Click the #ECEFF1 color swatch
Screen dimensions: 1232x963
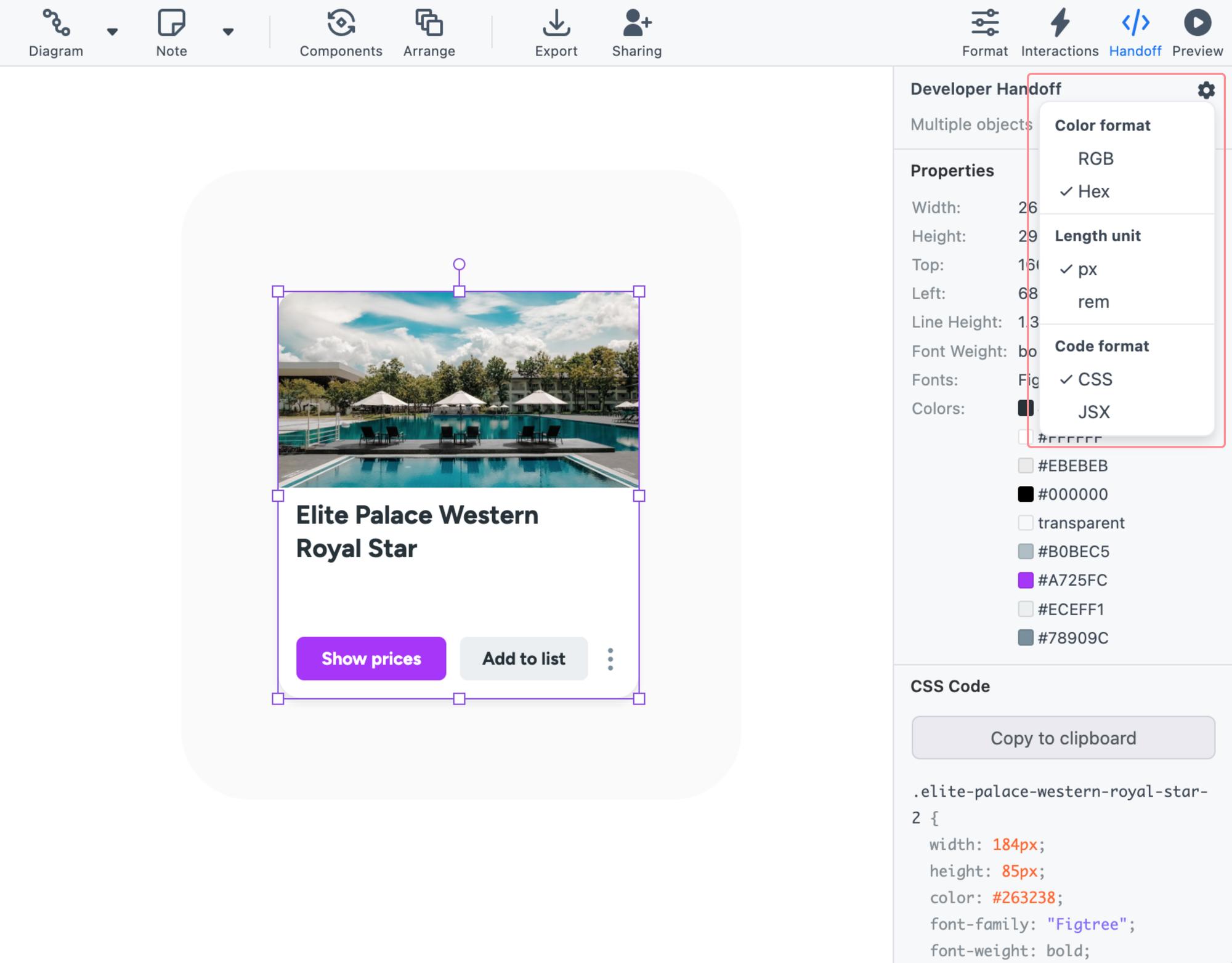1026,609
